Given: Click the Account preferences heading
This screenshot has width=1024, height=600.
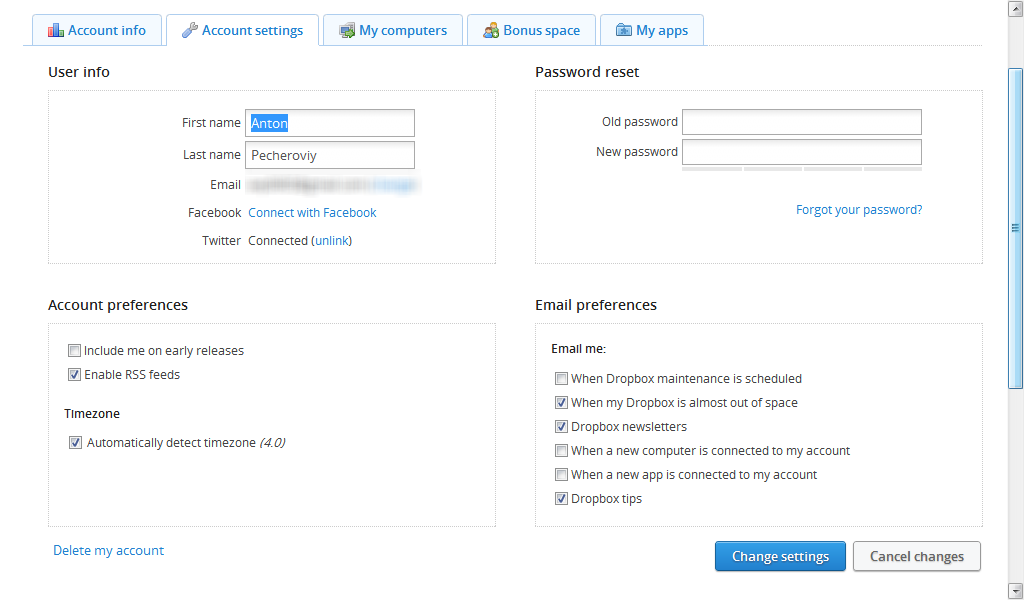Looking at the screenshot, I should (x=118, y=305).
